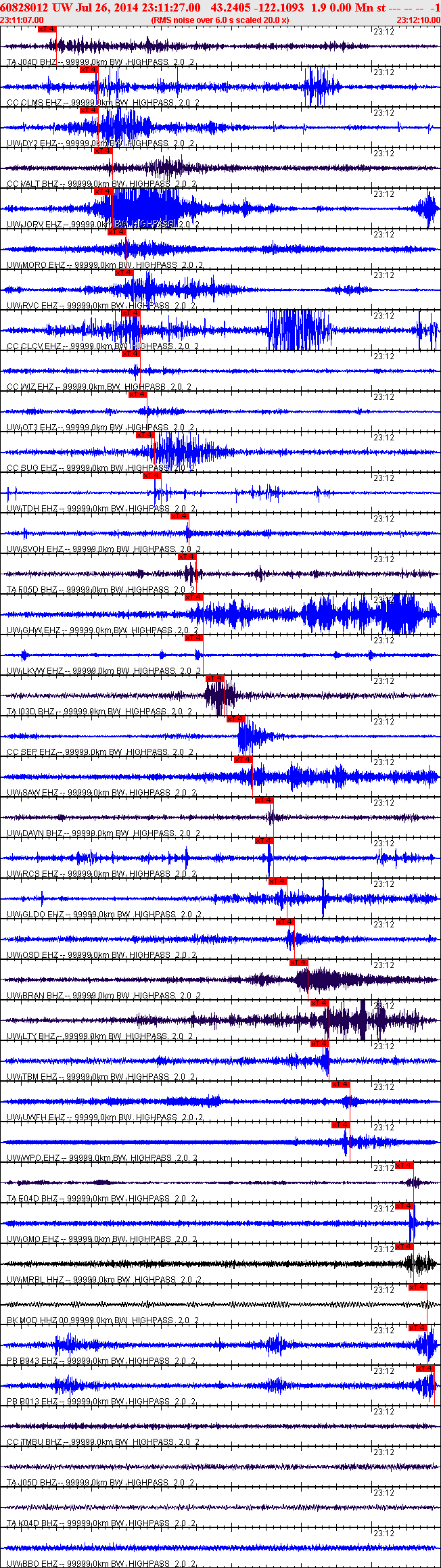Select the UW DAVN BHZ station label

point(34,833)
